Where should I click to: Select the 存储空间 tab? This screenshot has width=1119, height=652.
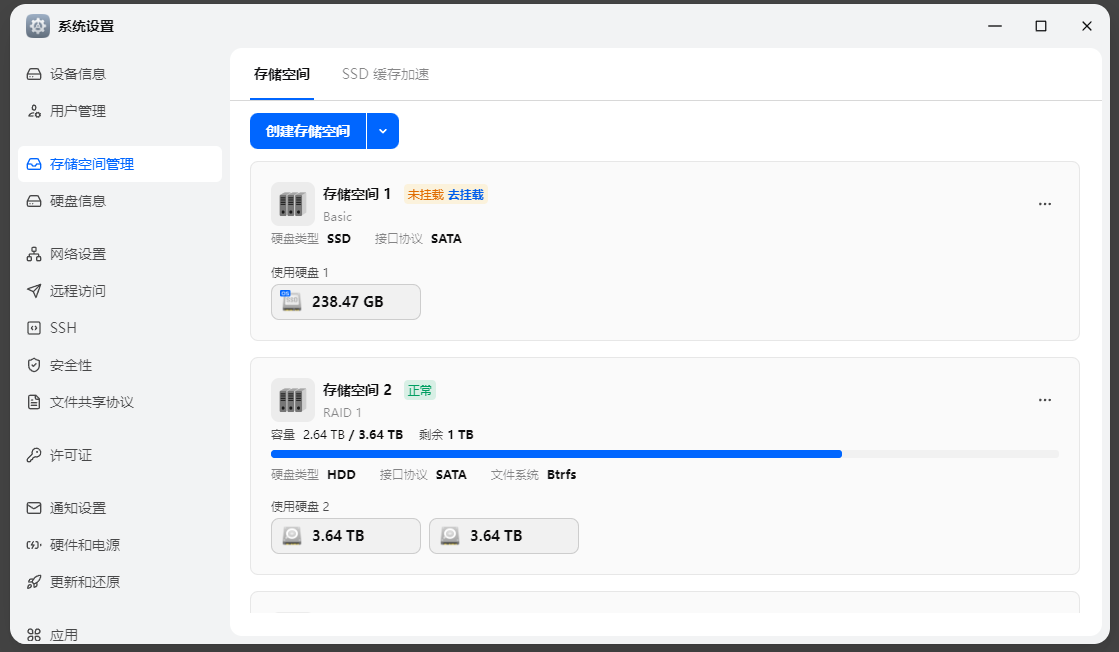282,74
